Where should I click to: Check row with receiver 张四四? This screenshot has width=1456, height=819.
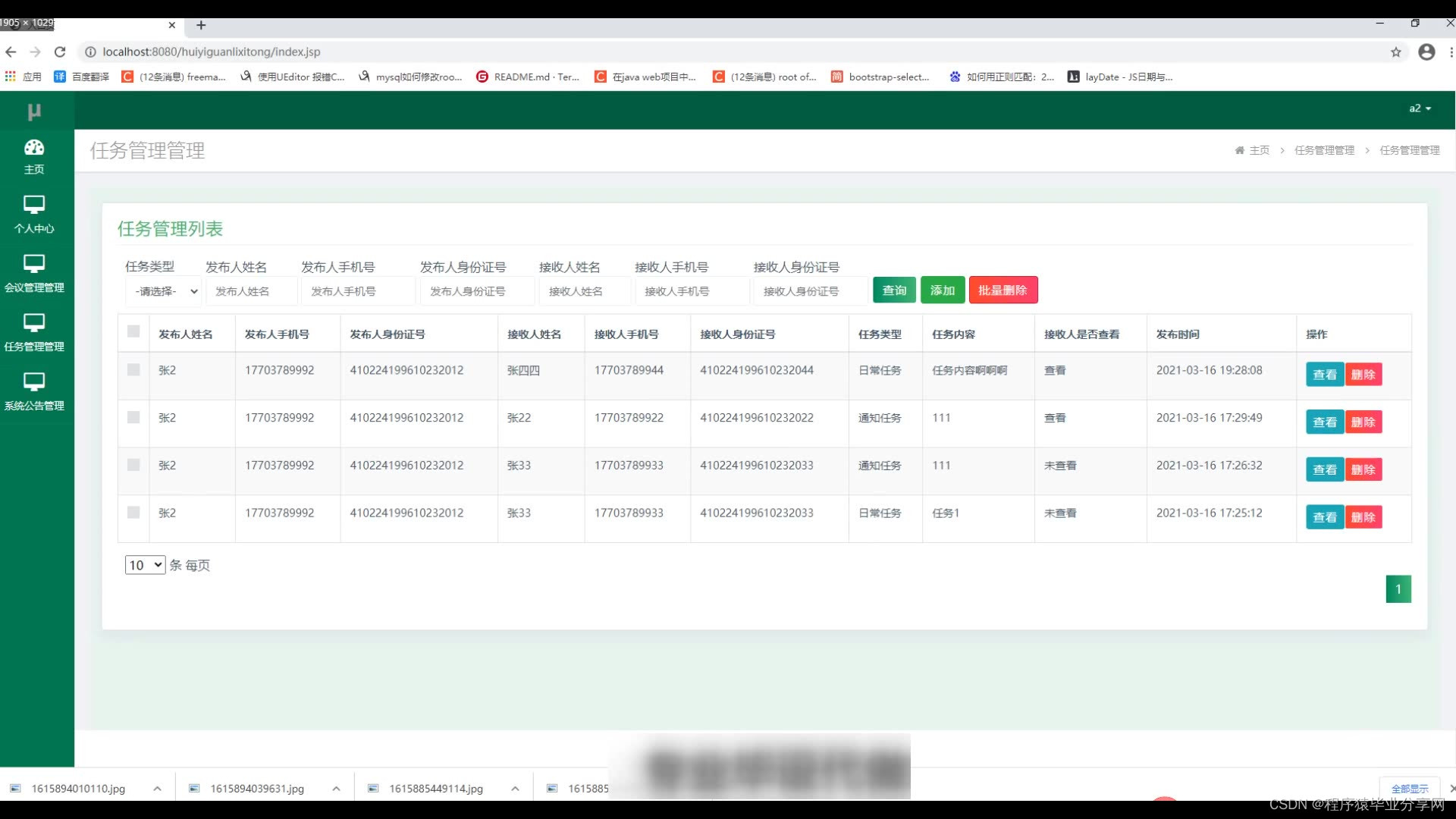tap(133, 370)
